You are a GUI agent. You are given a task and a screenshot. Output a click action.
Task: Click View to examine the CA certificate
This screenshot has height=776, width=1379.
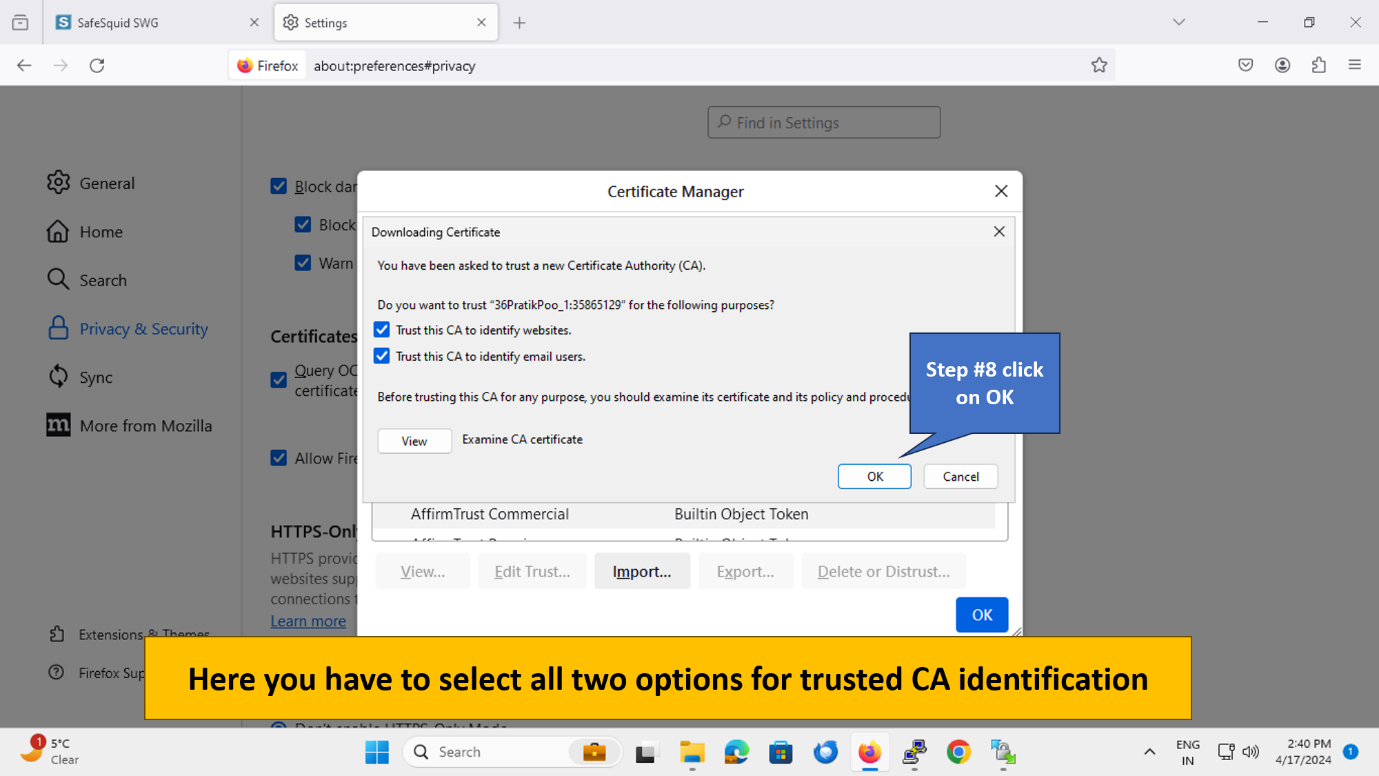[x=414, y=441]
